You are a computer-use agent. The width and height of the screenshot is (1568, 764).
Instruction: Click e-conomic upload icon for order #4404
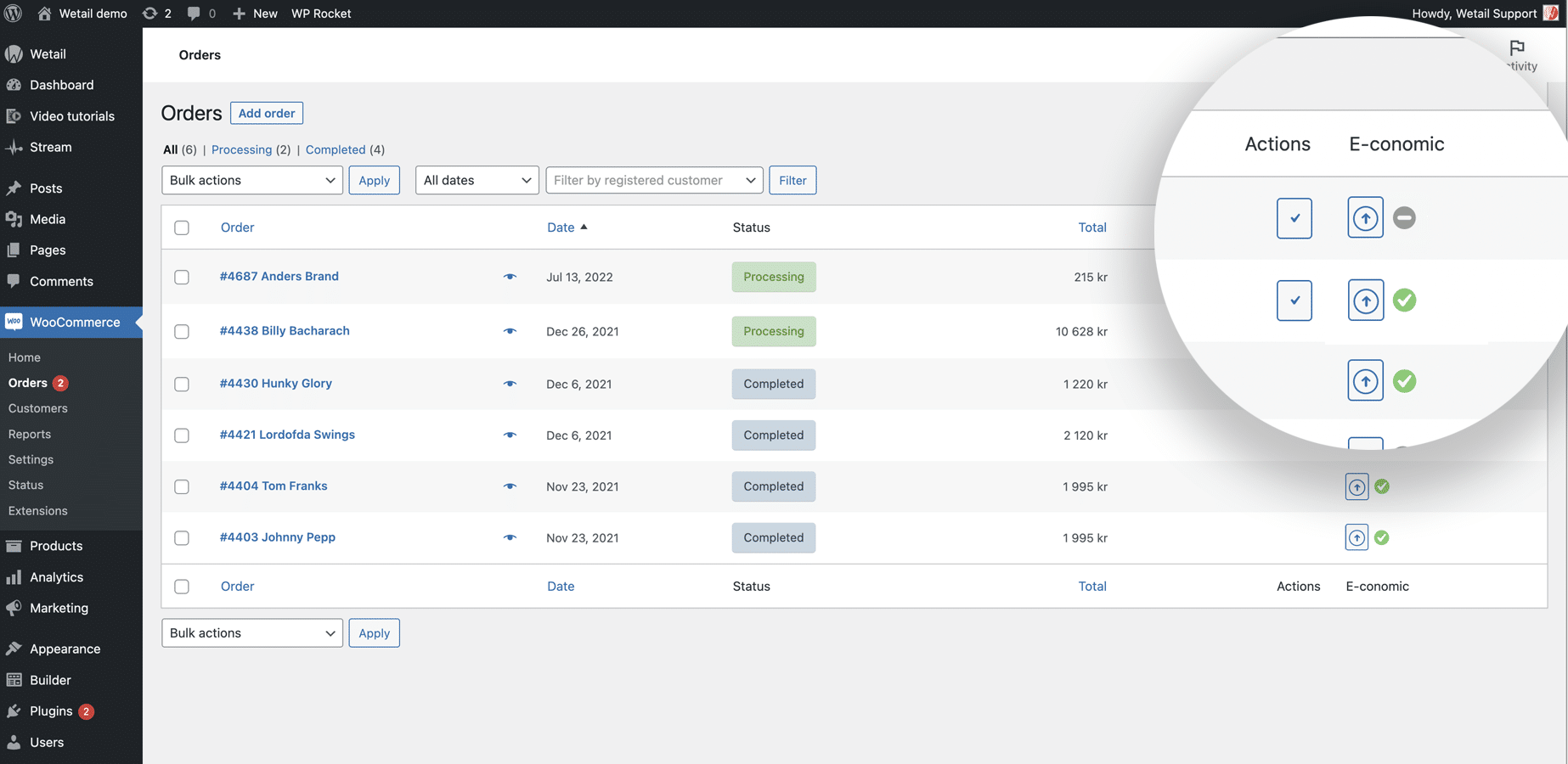(x=1356, y=486)
